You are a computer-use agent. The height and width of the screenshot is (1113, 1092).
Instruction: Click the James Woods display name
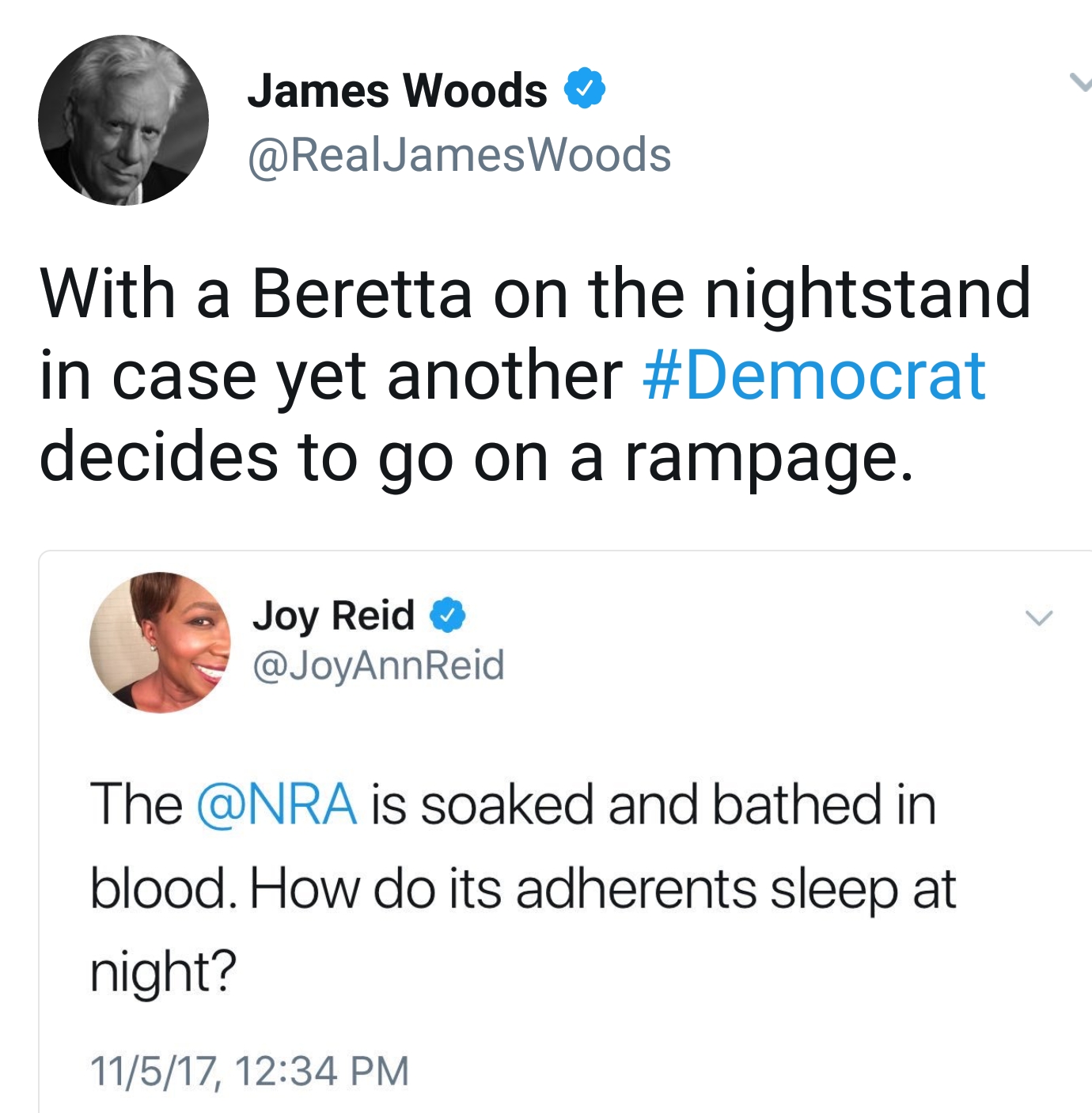397,90
